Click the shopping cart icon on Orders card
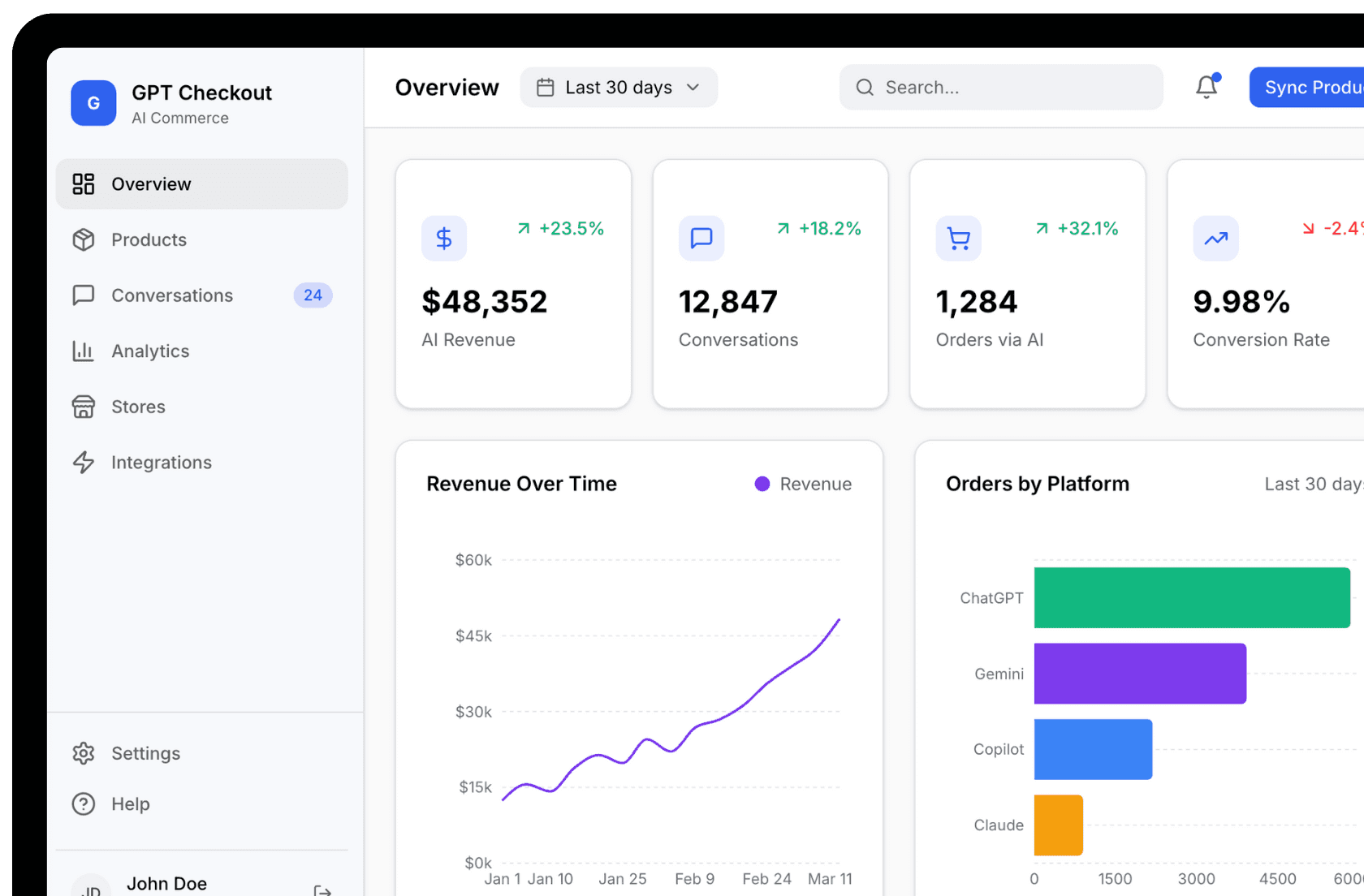The image size is (1364, 896). tap(958, 238)
